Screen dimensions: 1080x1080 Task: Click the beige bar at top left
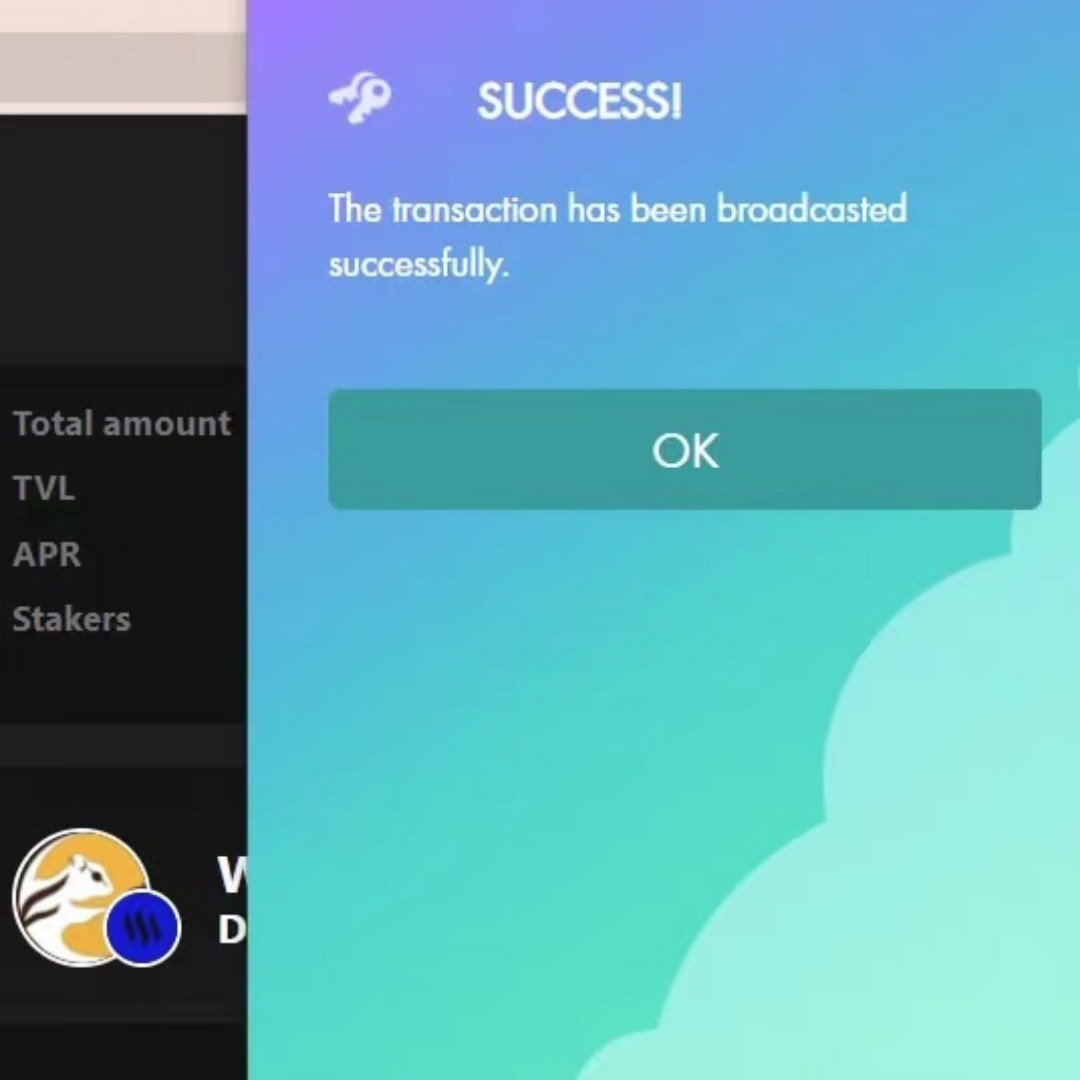pos(123,73)
